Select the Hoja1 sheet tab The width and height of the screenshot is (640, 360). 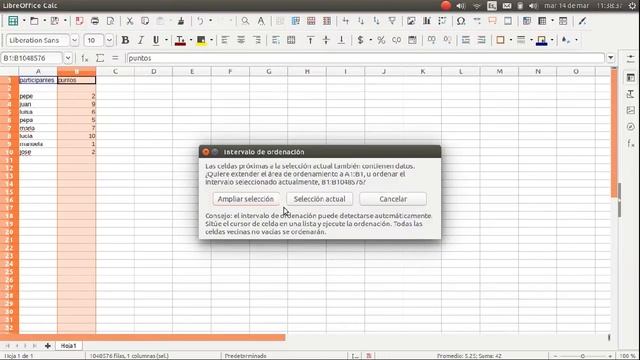(68, 346)
